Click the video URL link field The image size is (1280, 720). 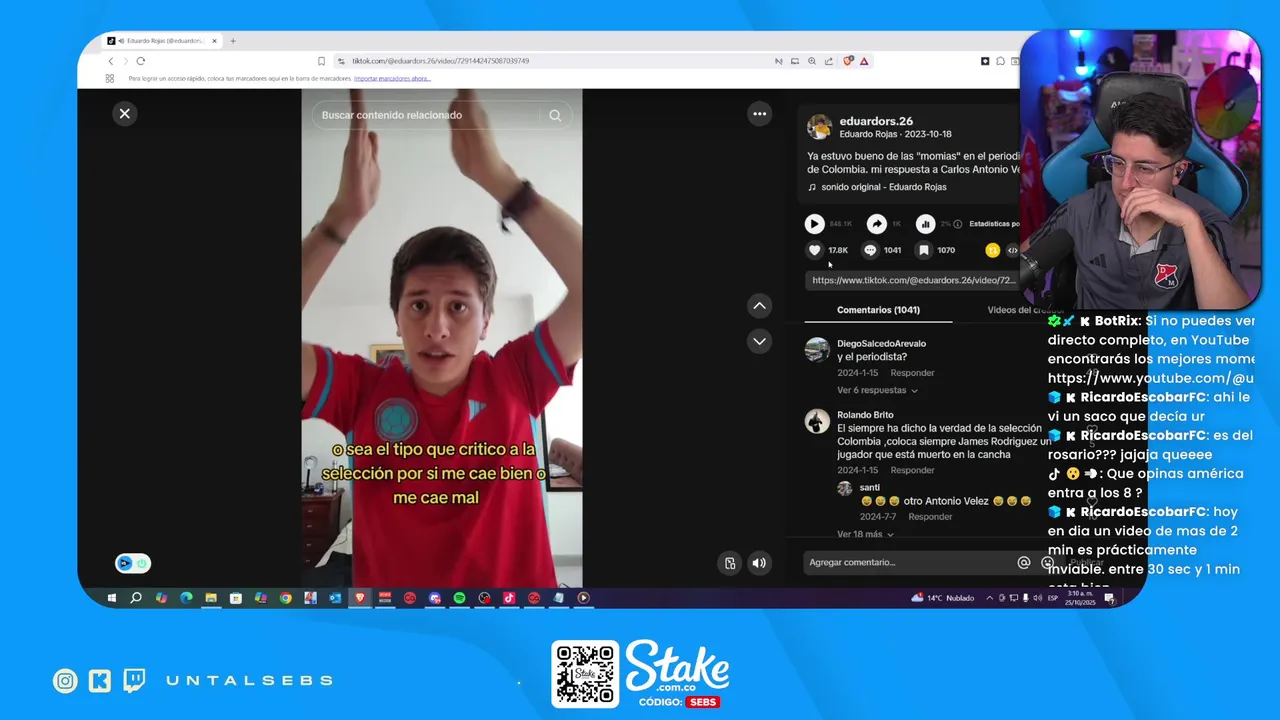tap(913, 280)
